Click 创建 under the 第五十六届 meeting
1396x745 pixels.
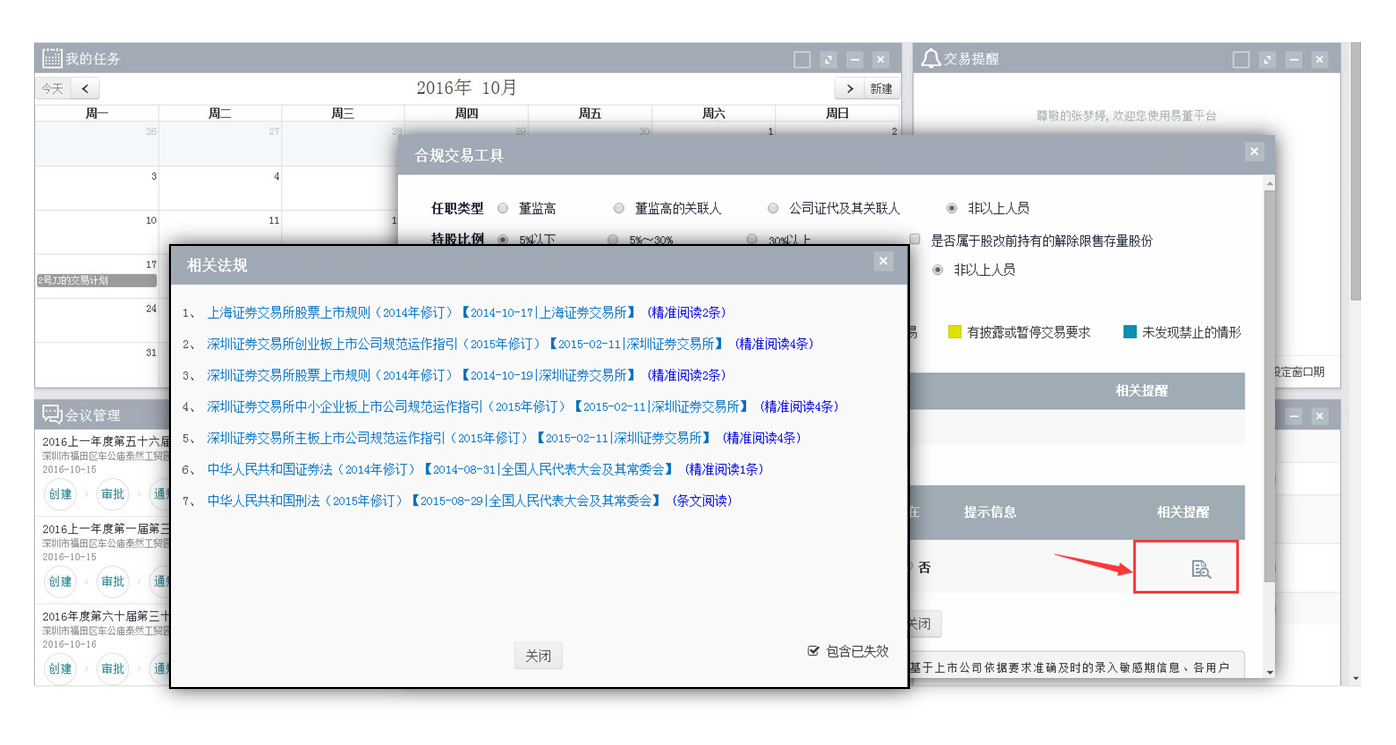(x=60, y=494)
